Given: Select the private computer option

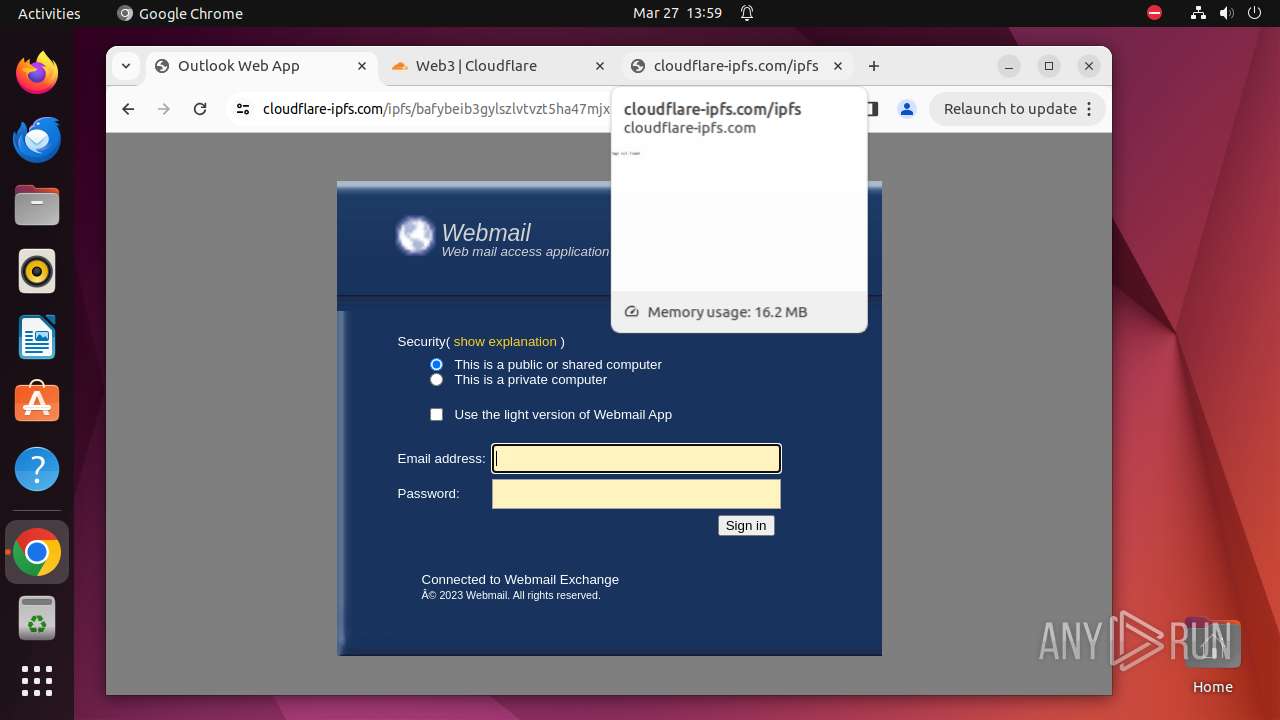Looking at the screenshot, I should pos(436,380).
